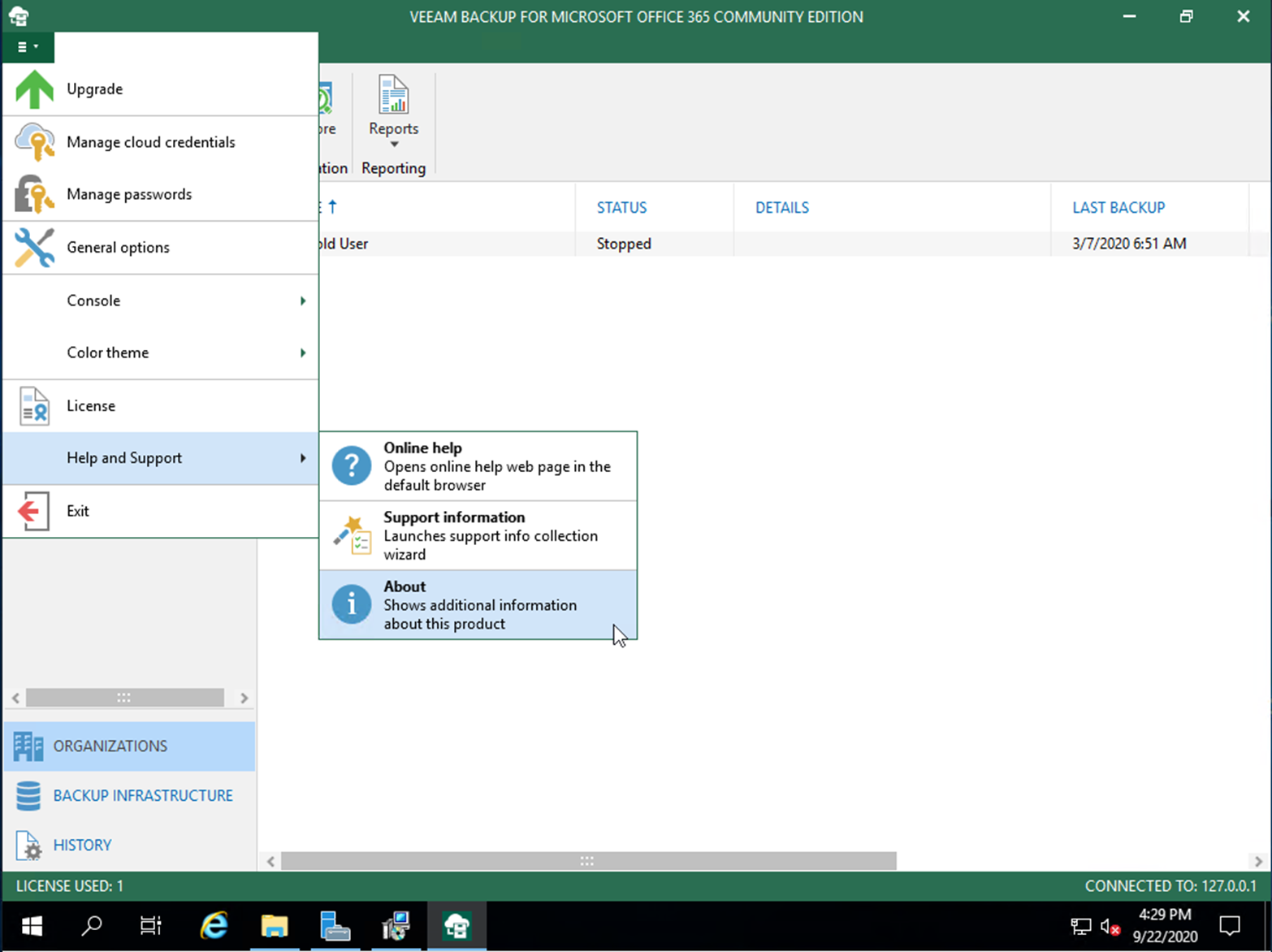Click the navigation pane horizontal scrollbar thumb
The image size is (1272, 952).
[x=124, y=698]
